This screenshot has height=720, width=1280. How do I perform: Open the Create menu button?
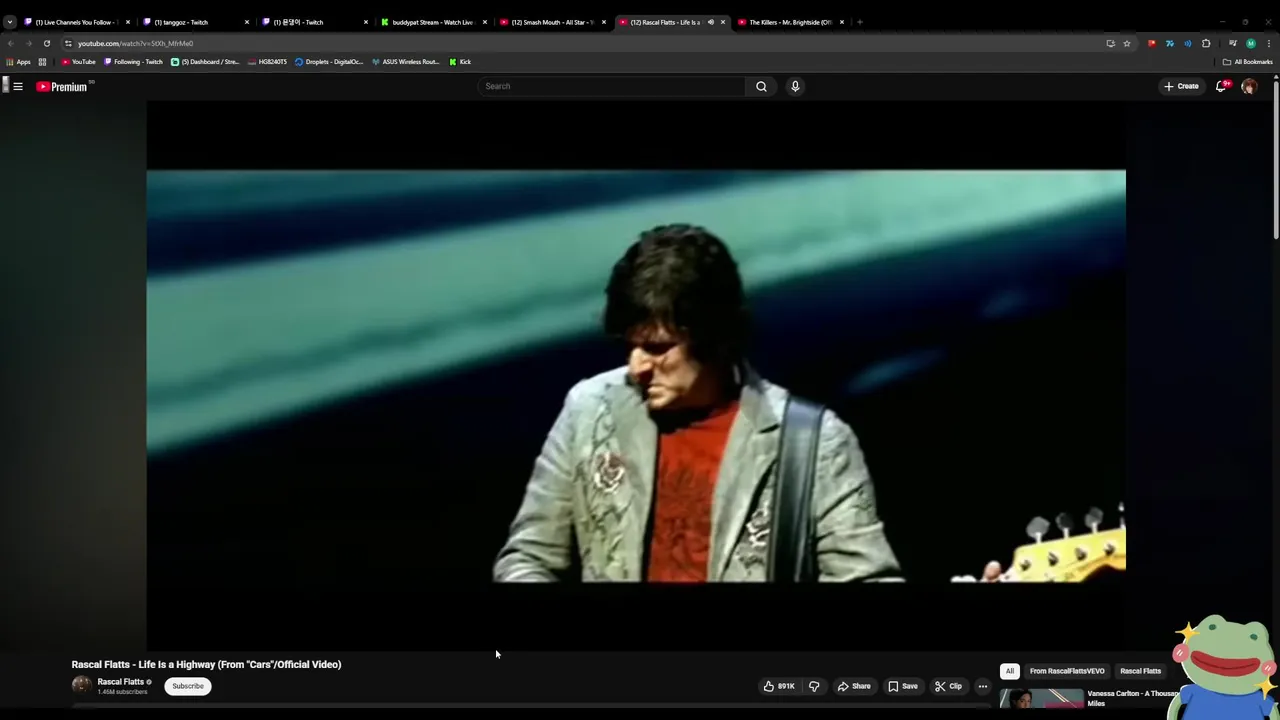click(x=1181, y=86)
